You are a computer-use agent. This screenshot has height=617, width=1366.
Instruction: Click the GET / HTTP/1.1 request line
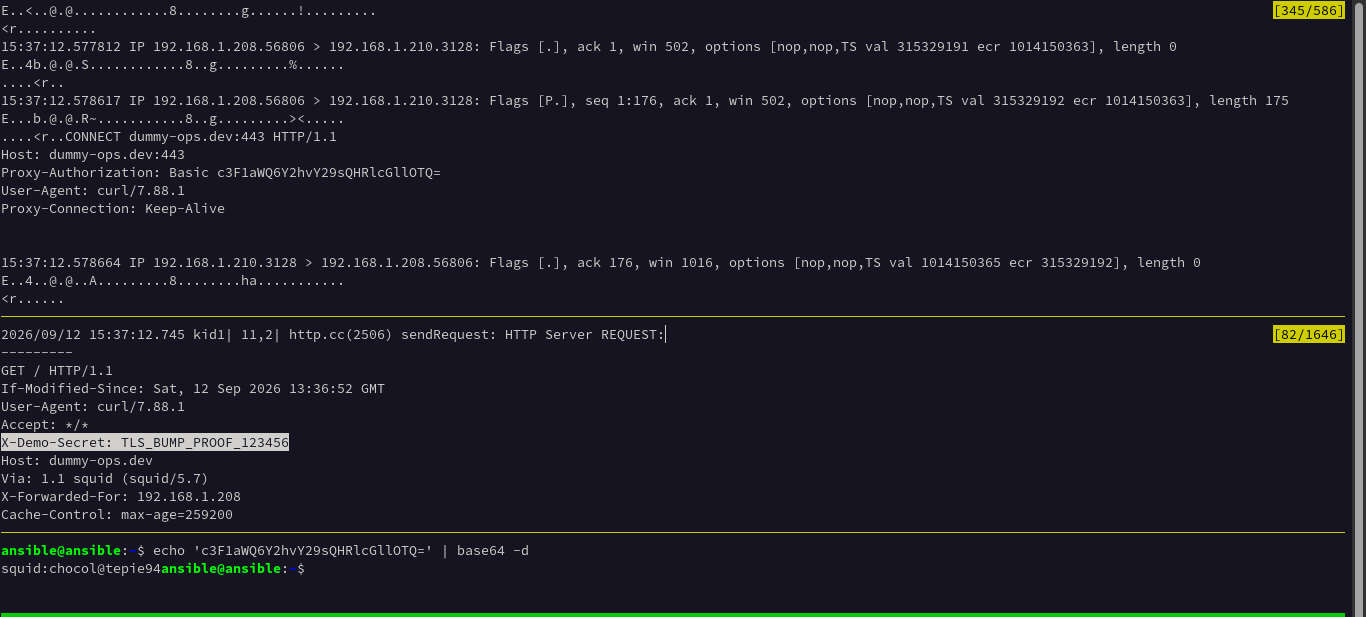(57, 371)
